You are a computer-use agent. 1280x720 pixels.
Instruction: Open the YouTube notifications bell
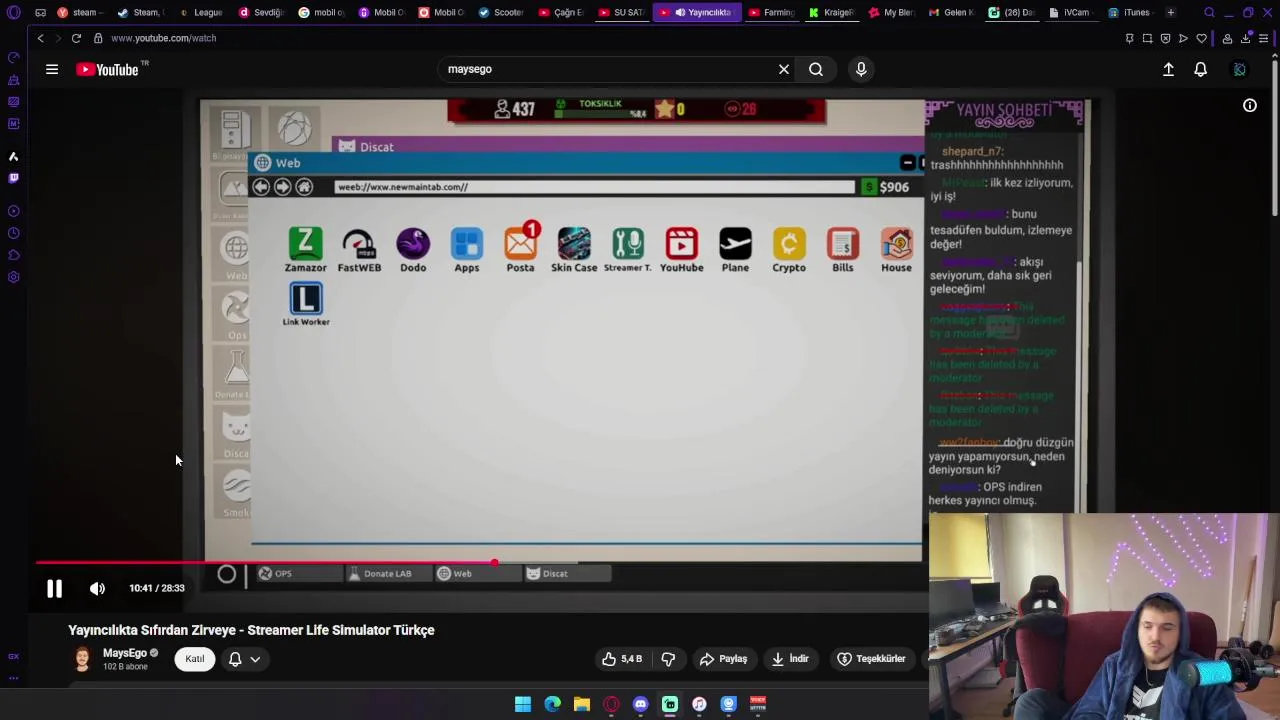1200,69
